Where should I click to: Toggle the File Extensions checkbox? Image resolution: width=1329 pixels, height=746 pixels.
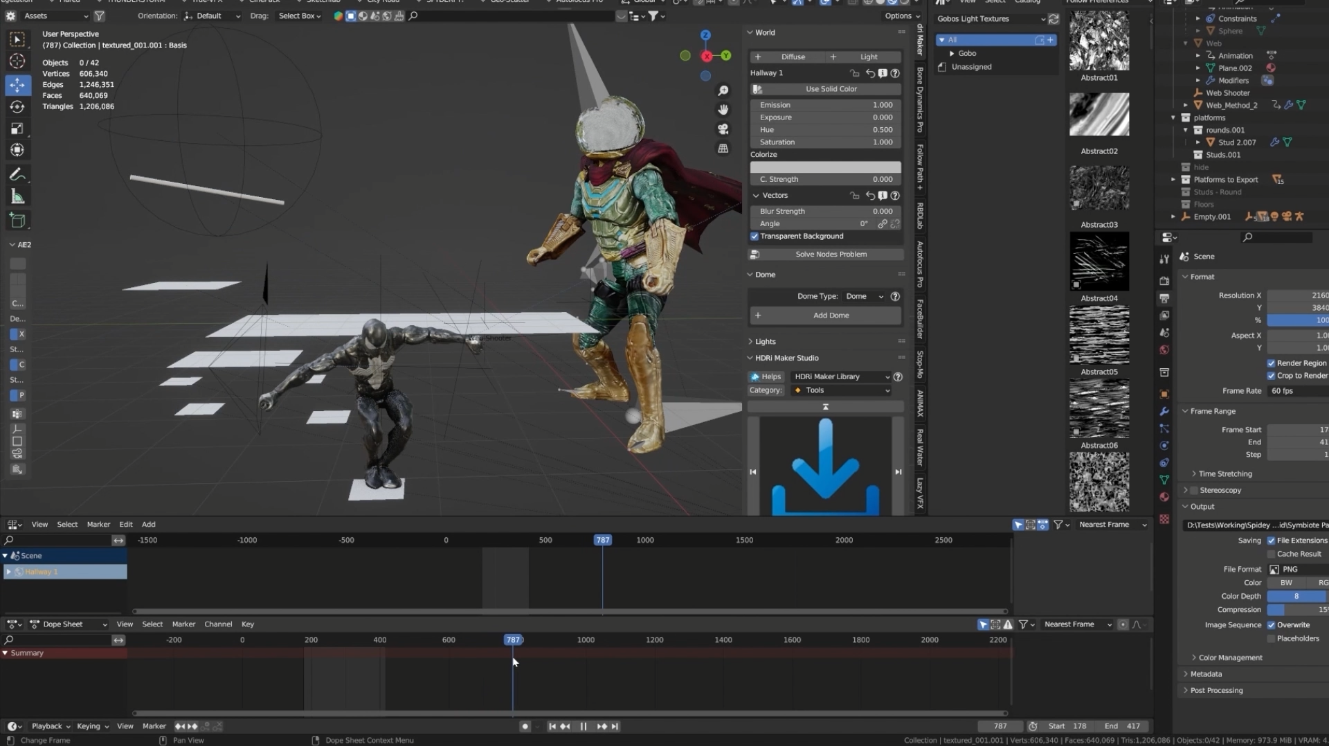point(1271,540)
